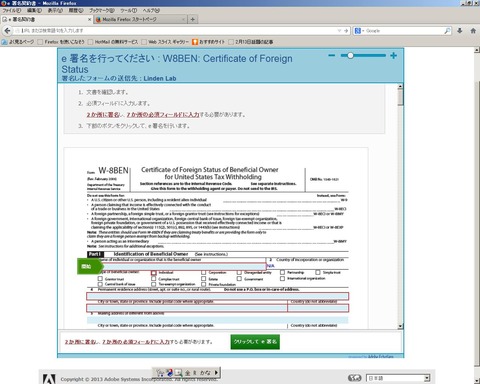The width and height of the screenshot is (480, 384).
Task: Click the footer icon left of the language selector
Action: tap(354, 378)
